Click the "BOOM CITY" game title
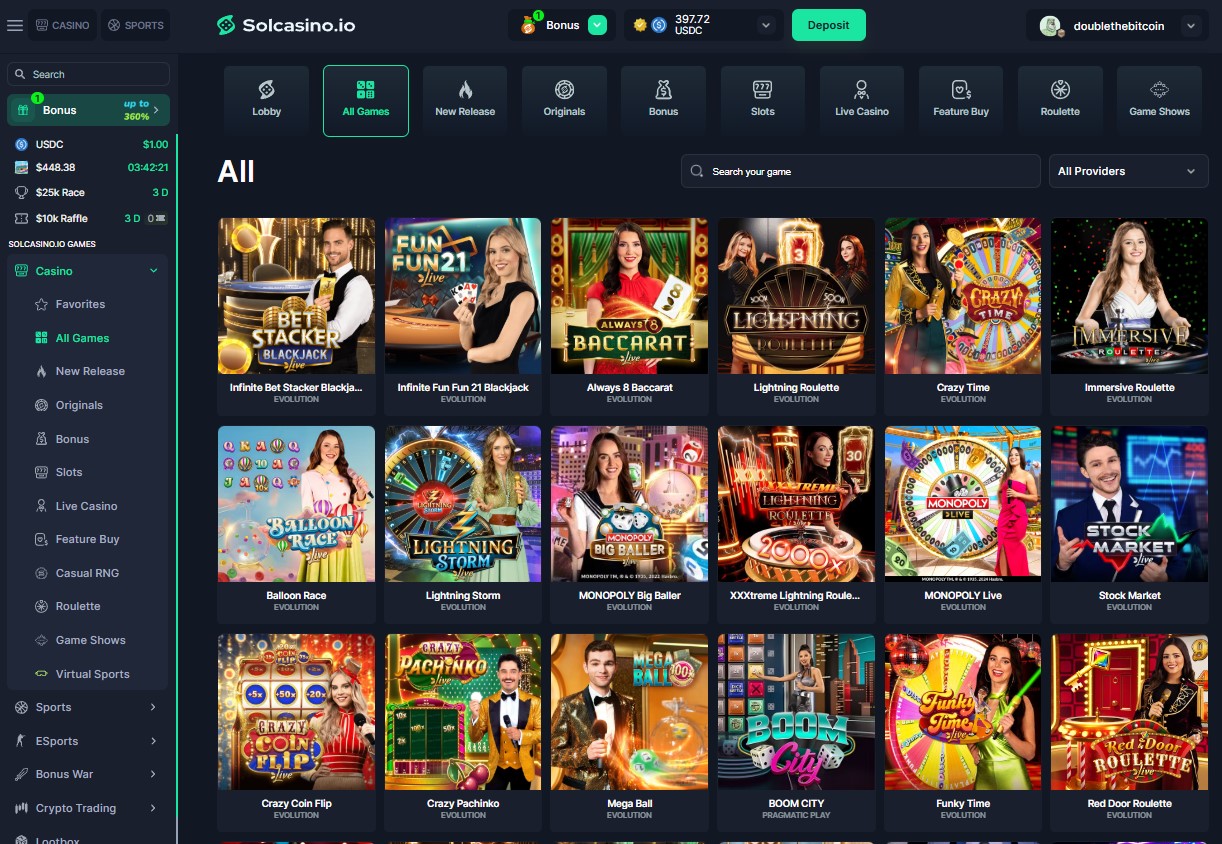1222x844 pixels. (x=796, y=803)
